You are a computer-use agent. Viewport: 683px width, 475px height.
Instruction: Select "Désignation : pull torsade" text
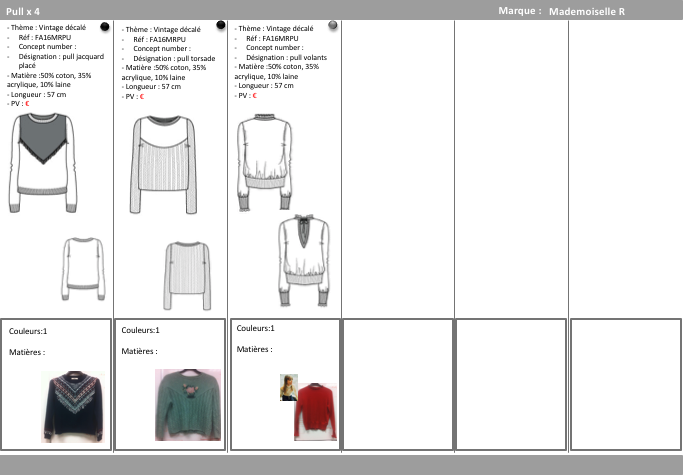click(x=174, y=58)
